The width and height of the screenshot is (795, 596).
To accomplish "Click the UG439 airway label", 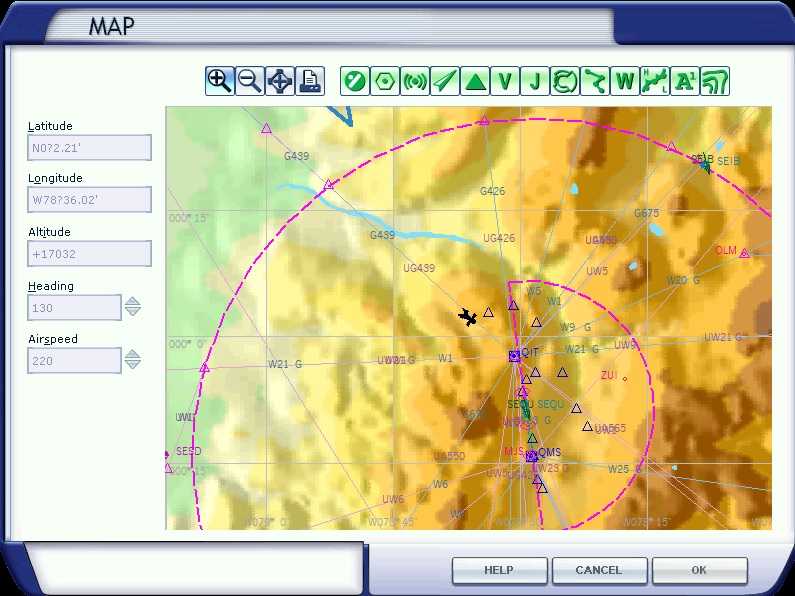I will click(x=419, y=268).
